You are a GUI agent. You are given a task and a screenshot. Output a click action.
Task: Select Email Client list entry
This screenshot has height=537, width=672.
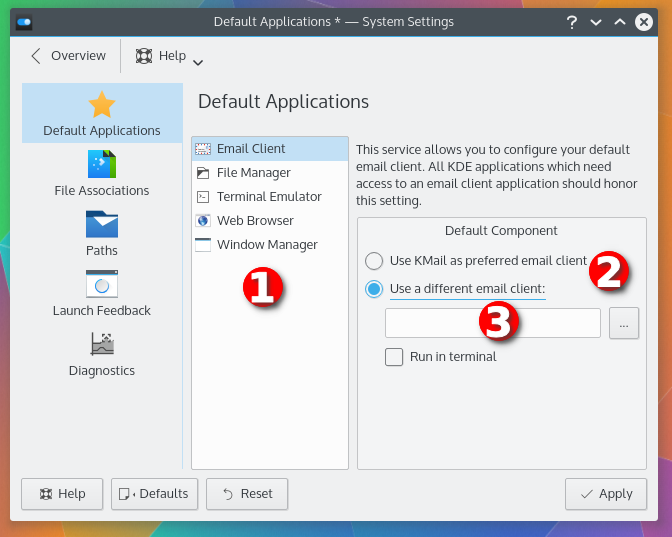[252, 149]
